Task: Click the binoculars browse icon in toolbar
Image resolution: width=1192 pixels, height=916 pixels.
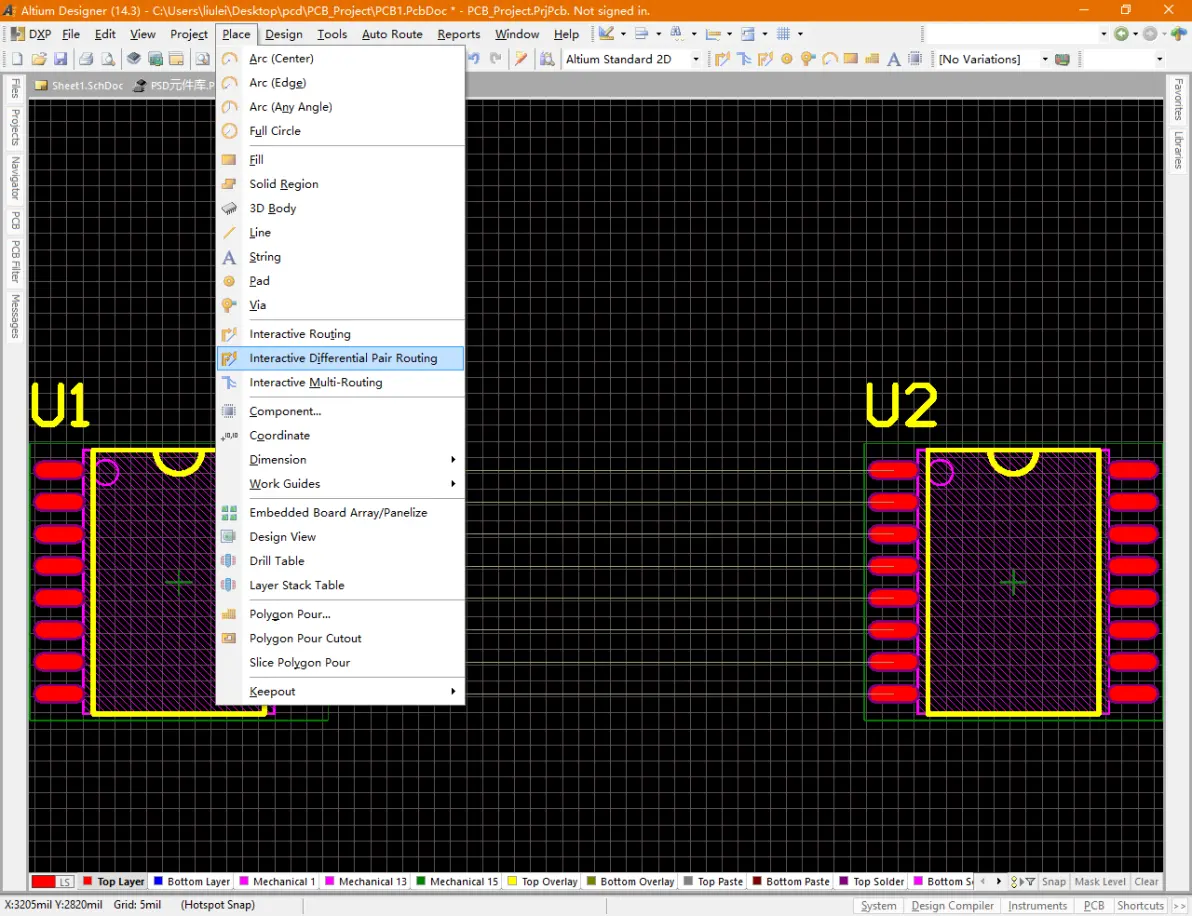Action: [547, 59]
